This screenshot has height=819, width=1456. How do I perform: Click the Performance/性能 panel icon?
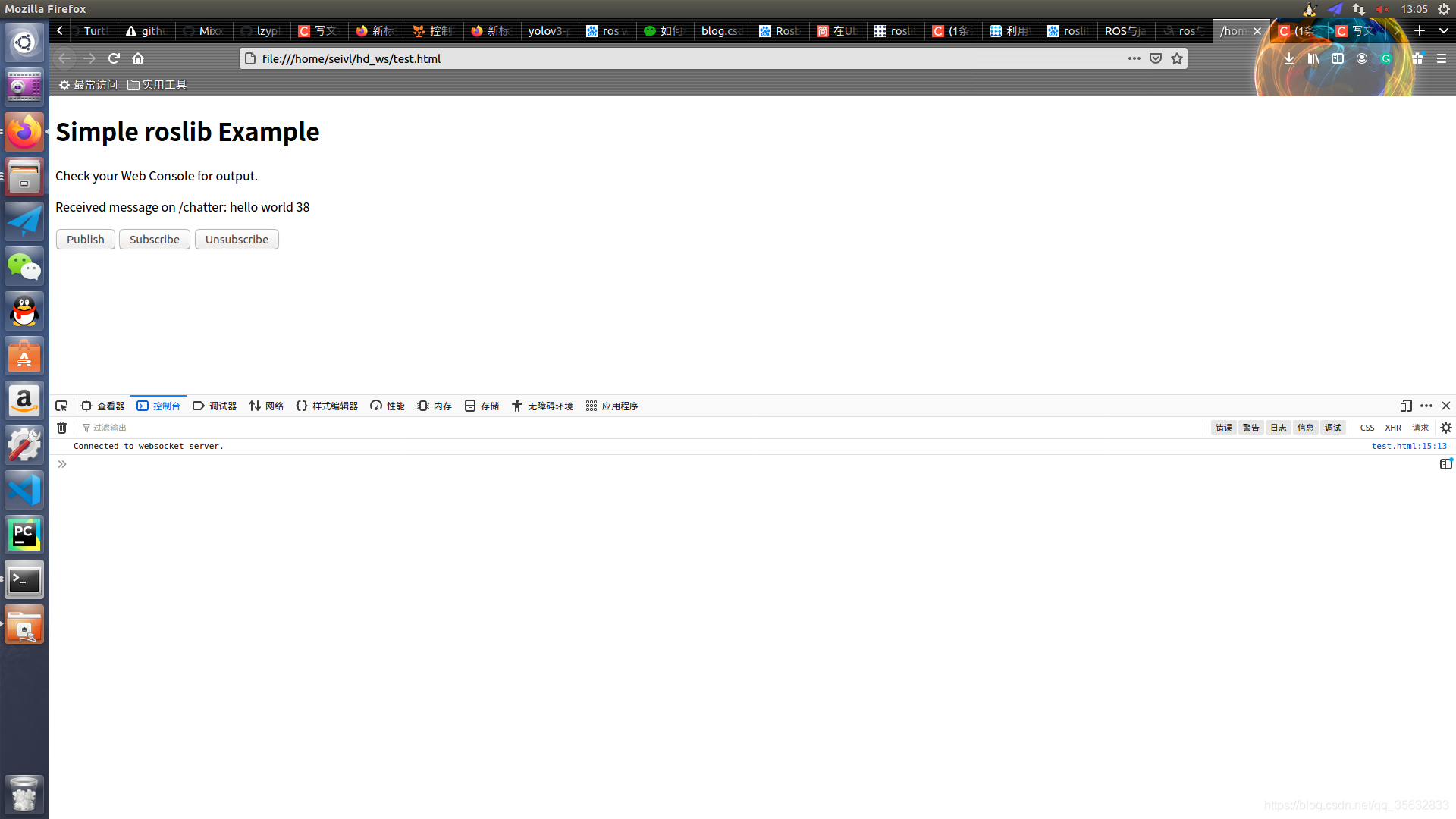(x=389, y=406)
